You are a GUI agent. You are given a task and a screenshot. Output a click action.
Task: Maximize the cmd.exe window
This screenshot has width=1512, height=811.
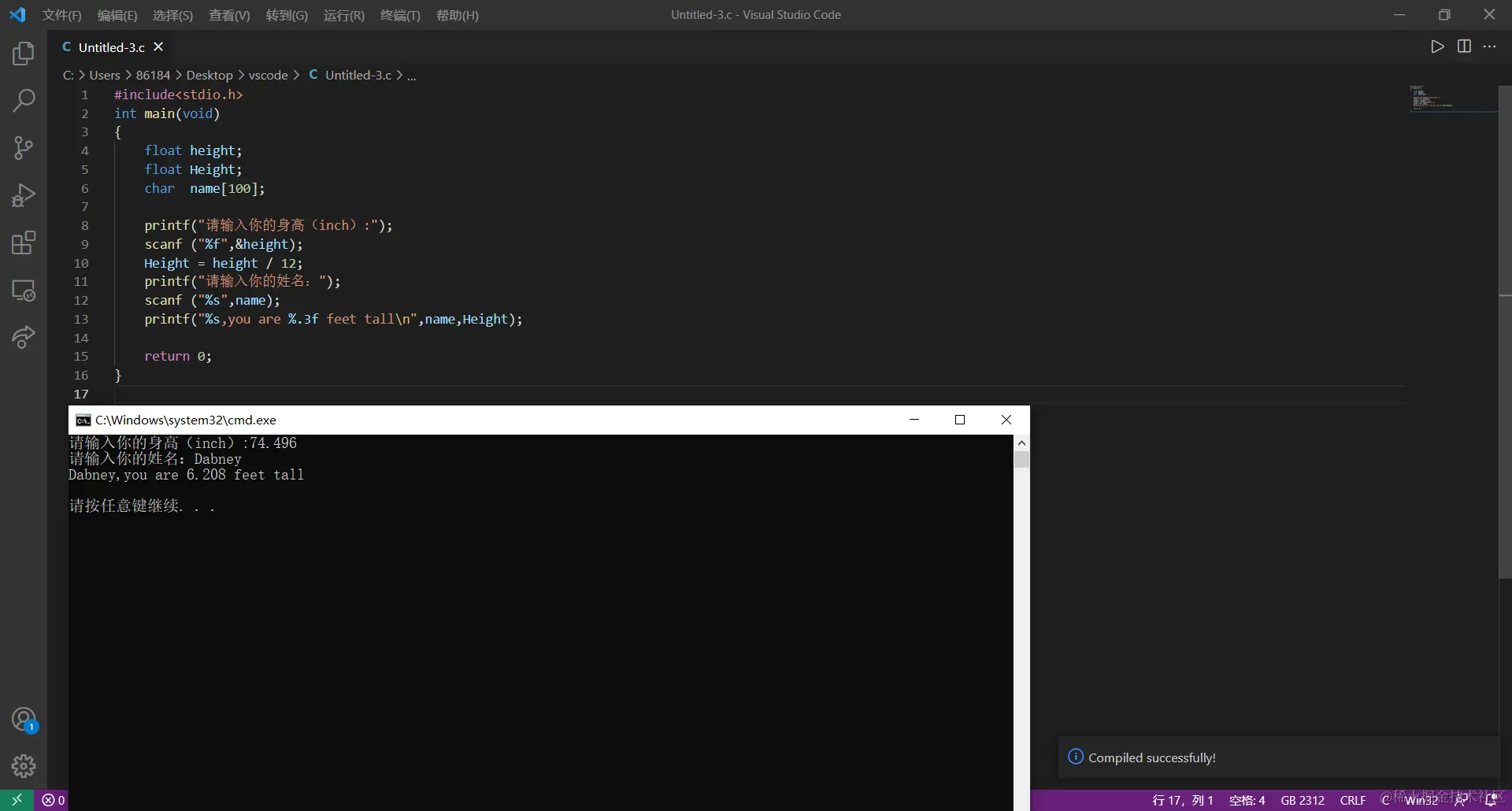[x=960, y=420]
